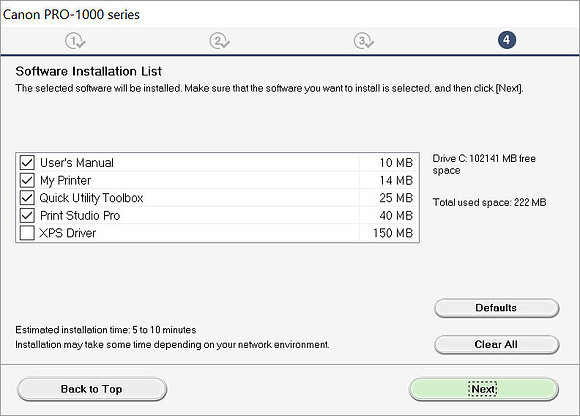Select the My Printer label
The image size is (580, 416).
pos(65,180)
